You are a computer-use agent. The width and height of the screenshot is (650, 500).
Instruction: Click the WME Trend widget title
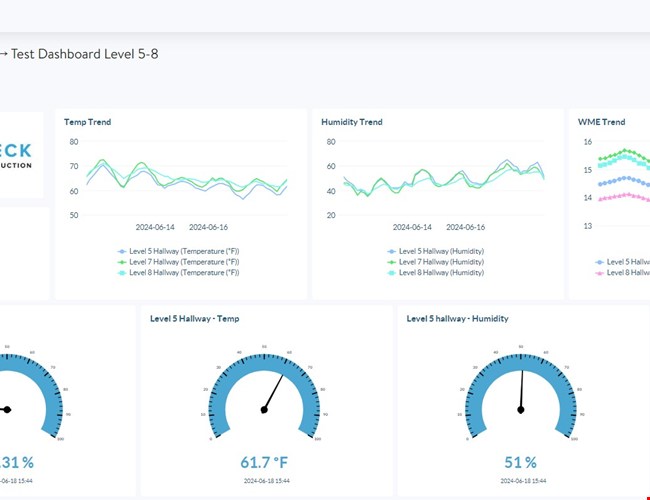pyautogui.click(x=601, y=122)
